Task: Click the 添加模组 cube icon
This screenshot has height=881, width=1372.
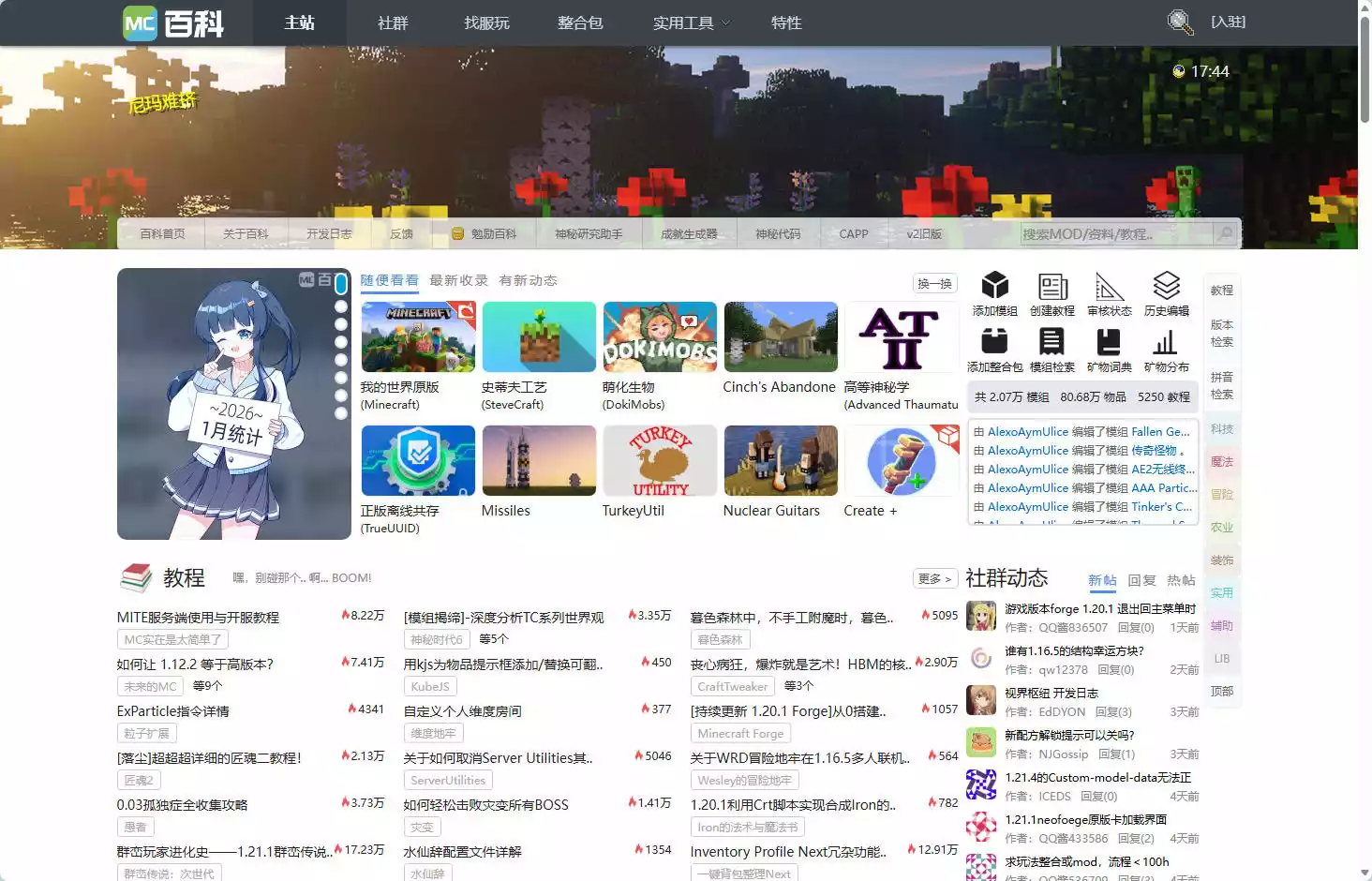Action: coord(994,286)
